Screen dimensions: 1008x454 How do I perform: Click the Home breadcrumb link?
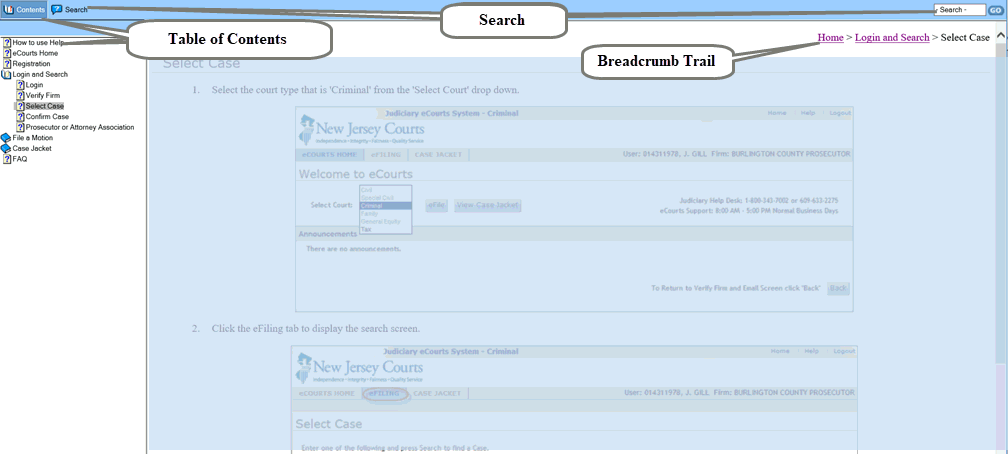830,37
